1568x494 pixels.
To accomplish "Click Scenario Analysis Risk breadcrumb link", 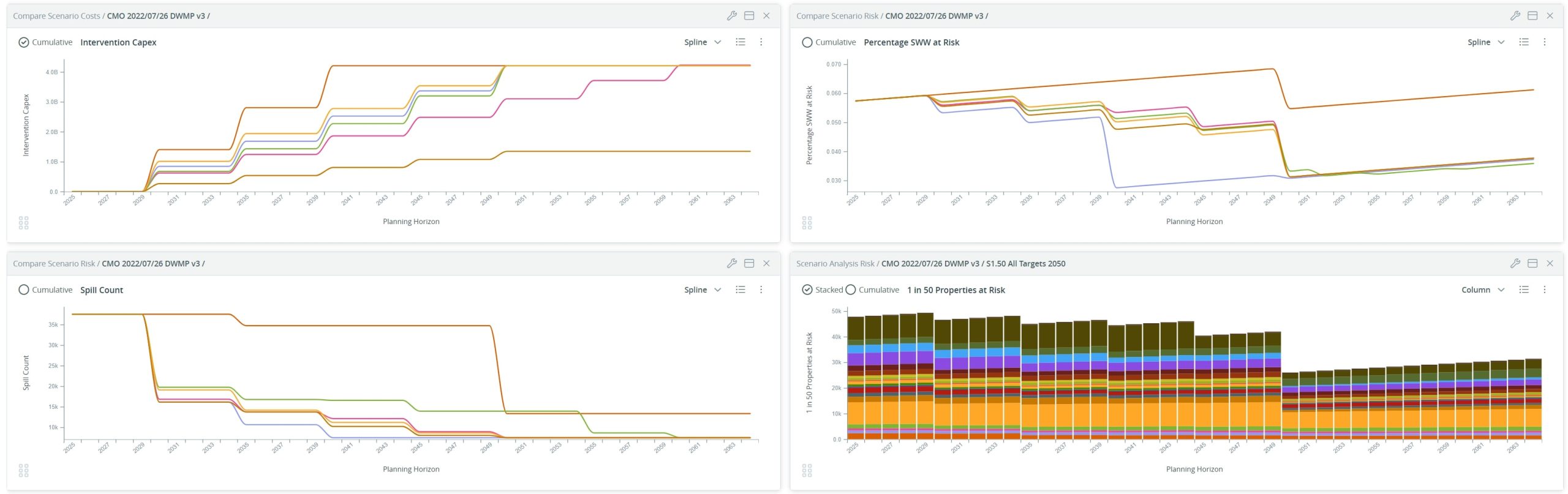I will (835, 263).
